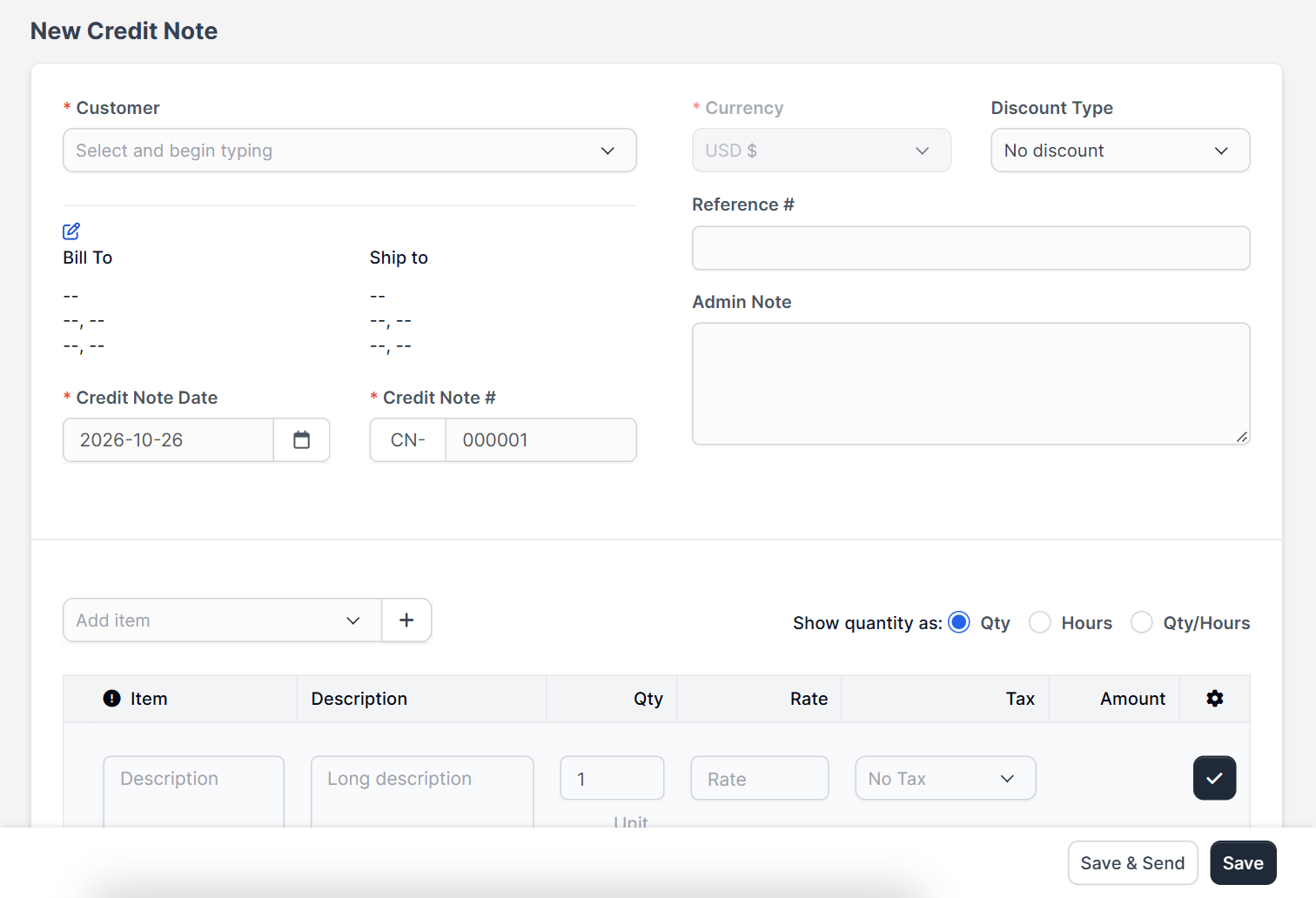Expand the No Tax dropdown
Viewport: 1316px width, 898px height.
pos(945,778)
